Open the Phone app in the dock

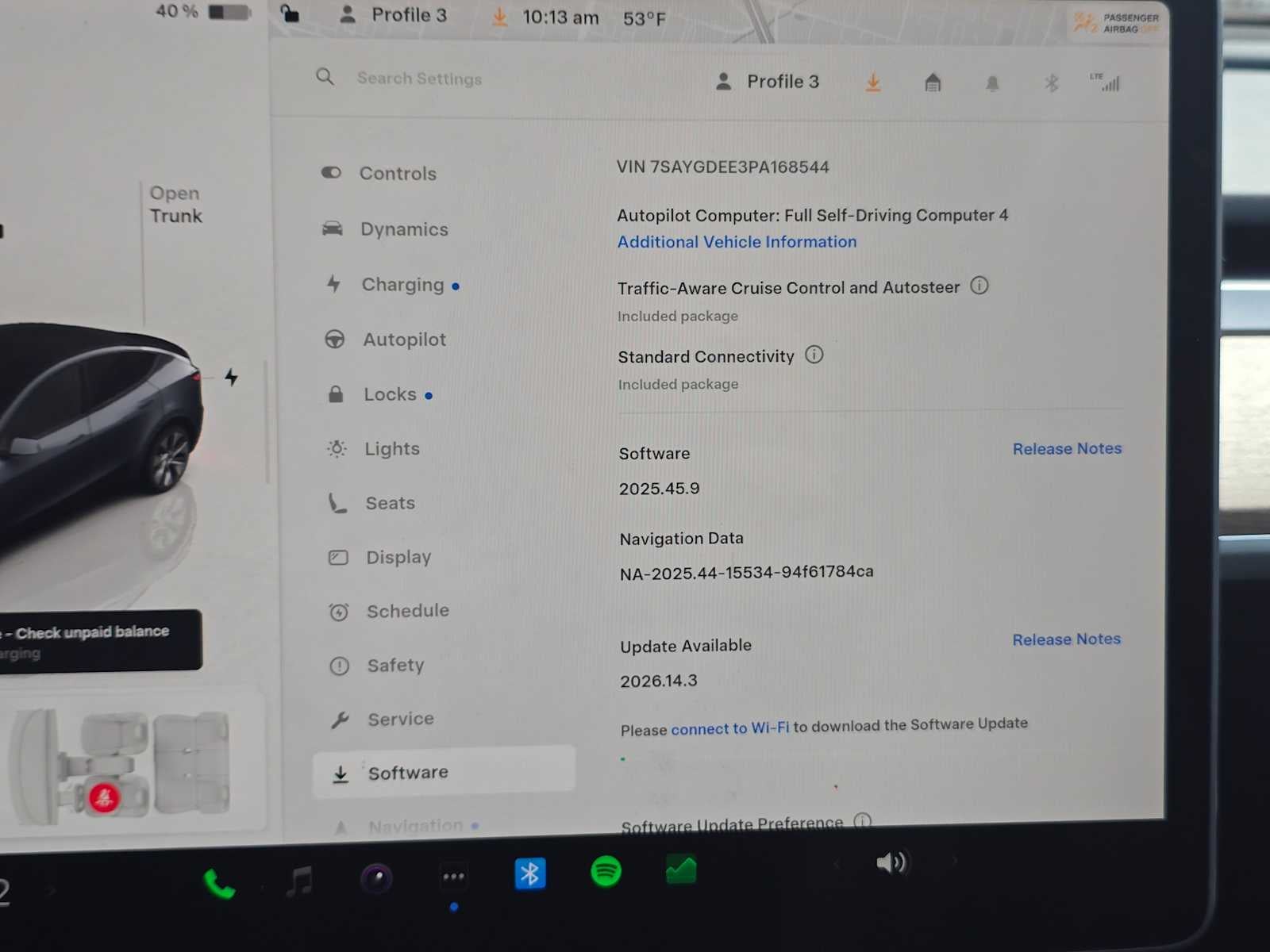219,883
